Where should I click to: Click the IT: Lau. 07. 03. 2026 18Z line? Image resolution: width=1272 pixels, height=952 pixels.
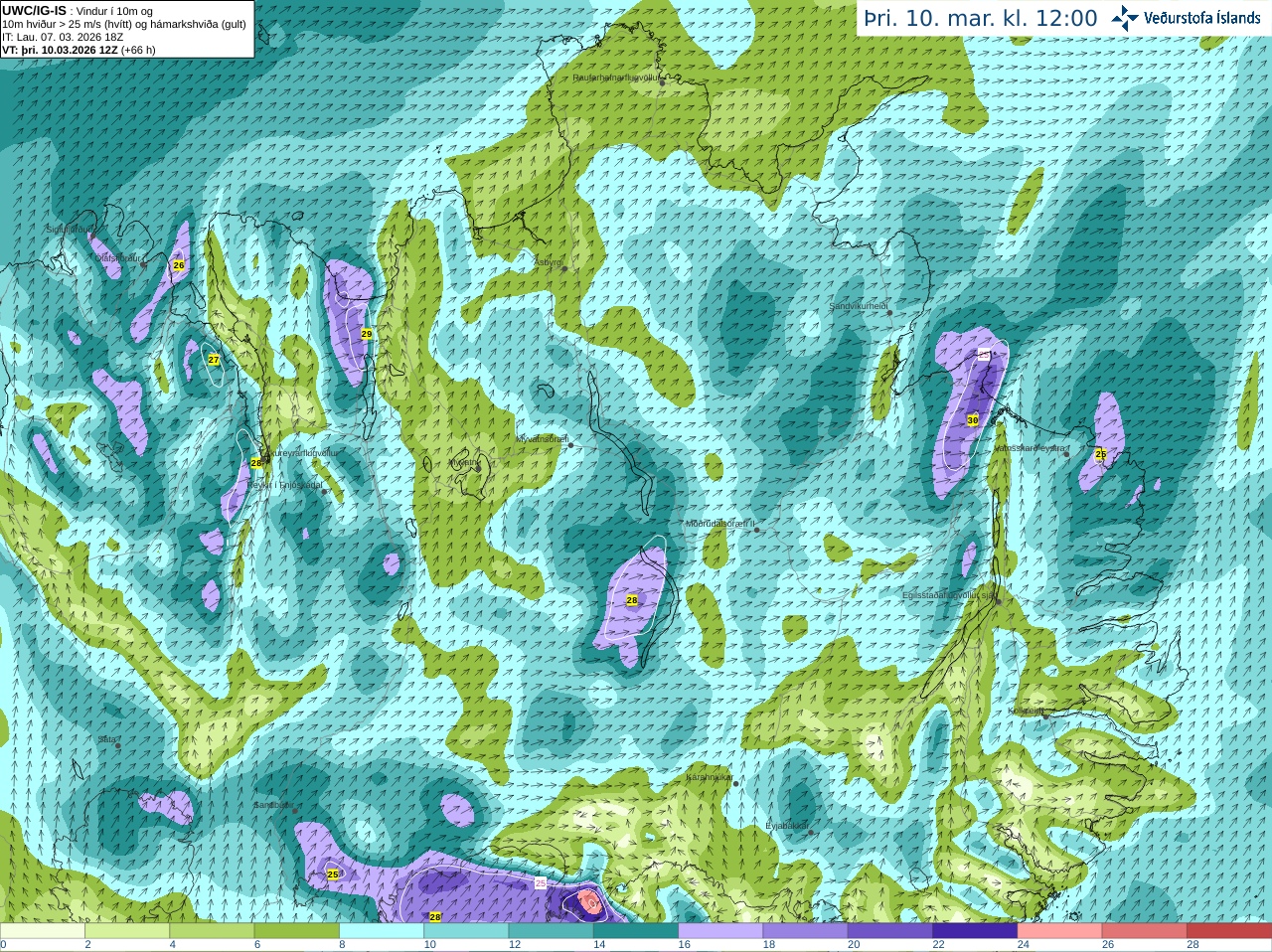(63, 37)
